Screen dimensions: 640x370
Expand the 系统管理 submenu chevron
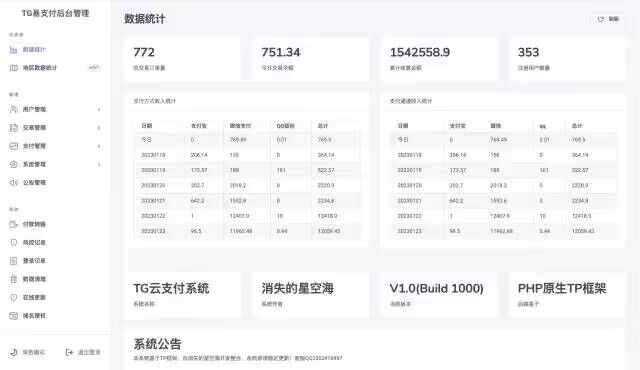pyautogui.click(x=99, y=164)
